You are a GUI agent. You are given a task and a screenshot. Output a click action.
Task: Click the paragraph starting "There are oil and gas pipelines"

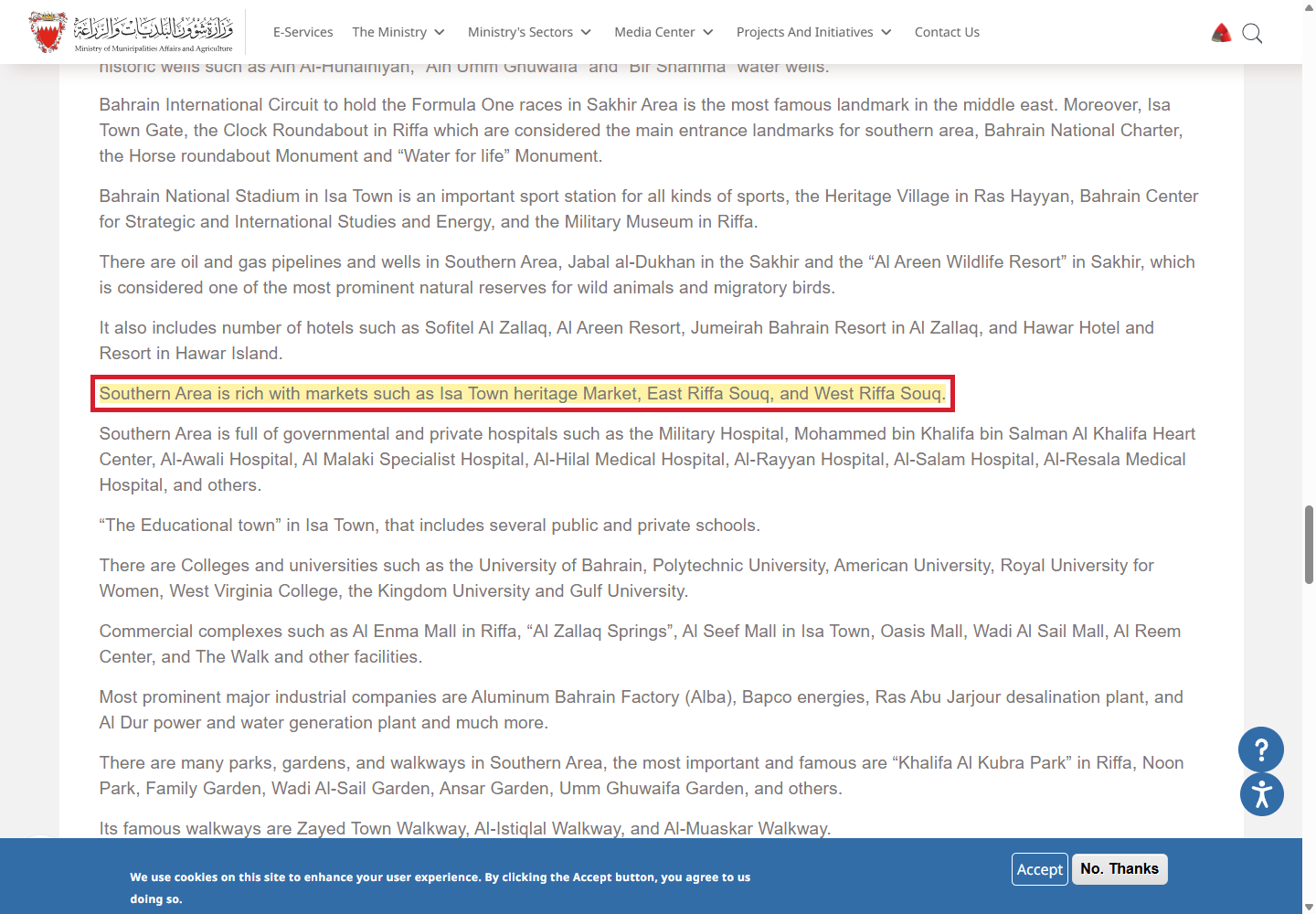647,274
